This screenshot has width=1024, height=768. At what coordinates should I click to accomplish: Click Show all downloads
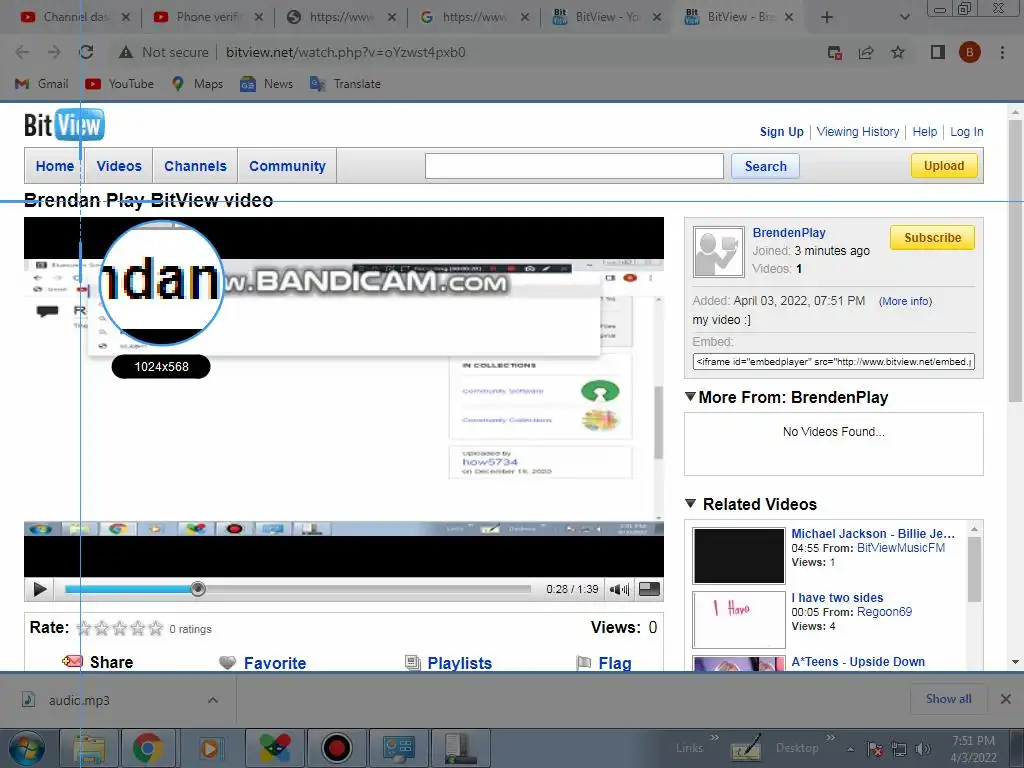tap(948, 699)
